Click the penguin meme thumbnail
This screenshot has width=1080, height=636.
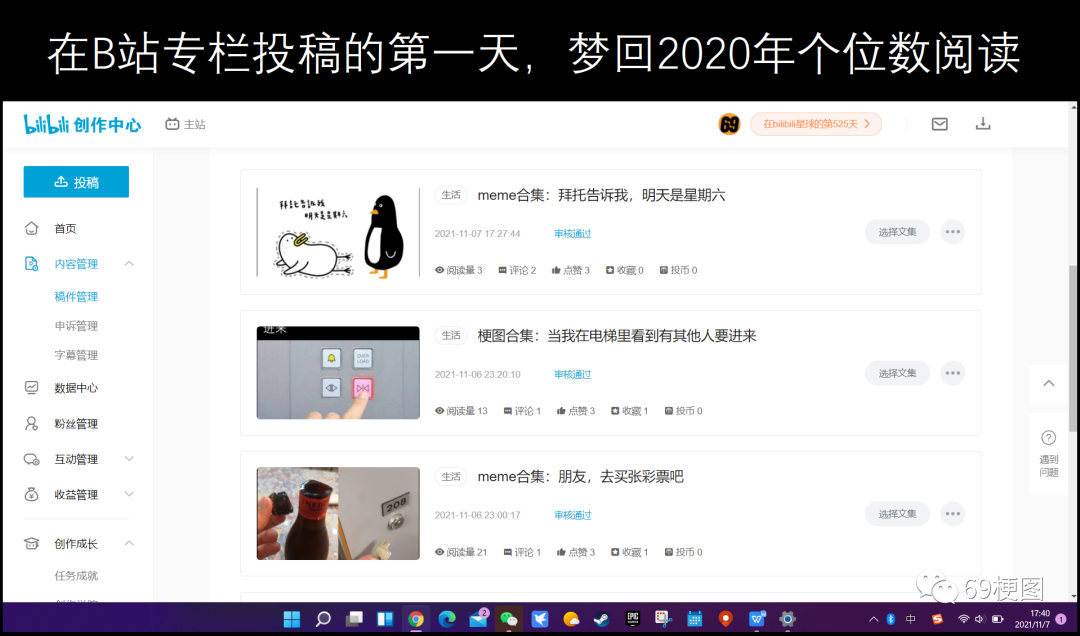coord(338,232)
